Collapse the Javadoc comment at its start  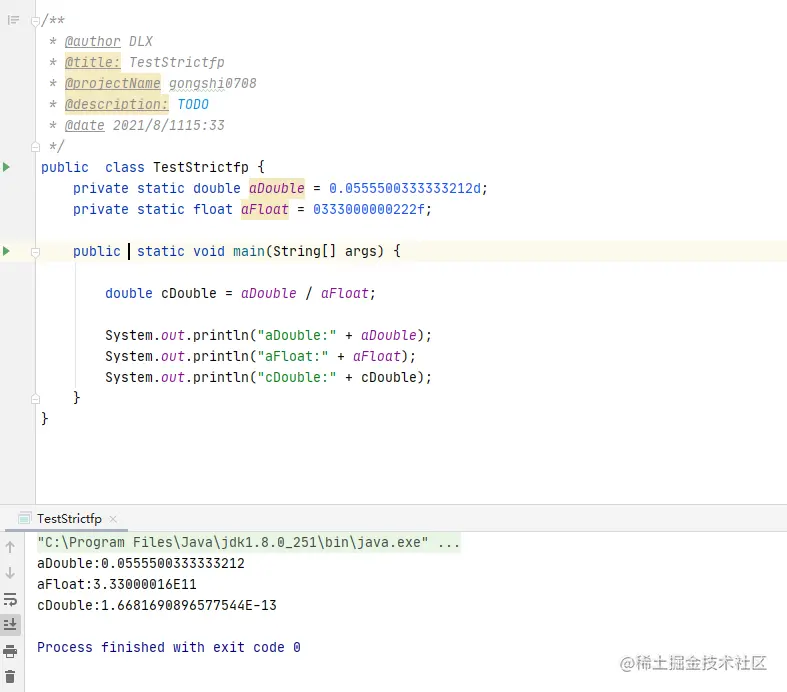(35, 22)
